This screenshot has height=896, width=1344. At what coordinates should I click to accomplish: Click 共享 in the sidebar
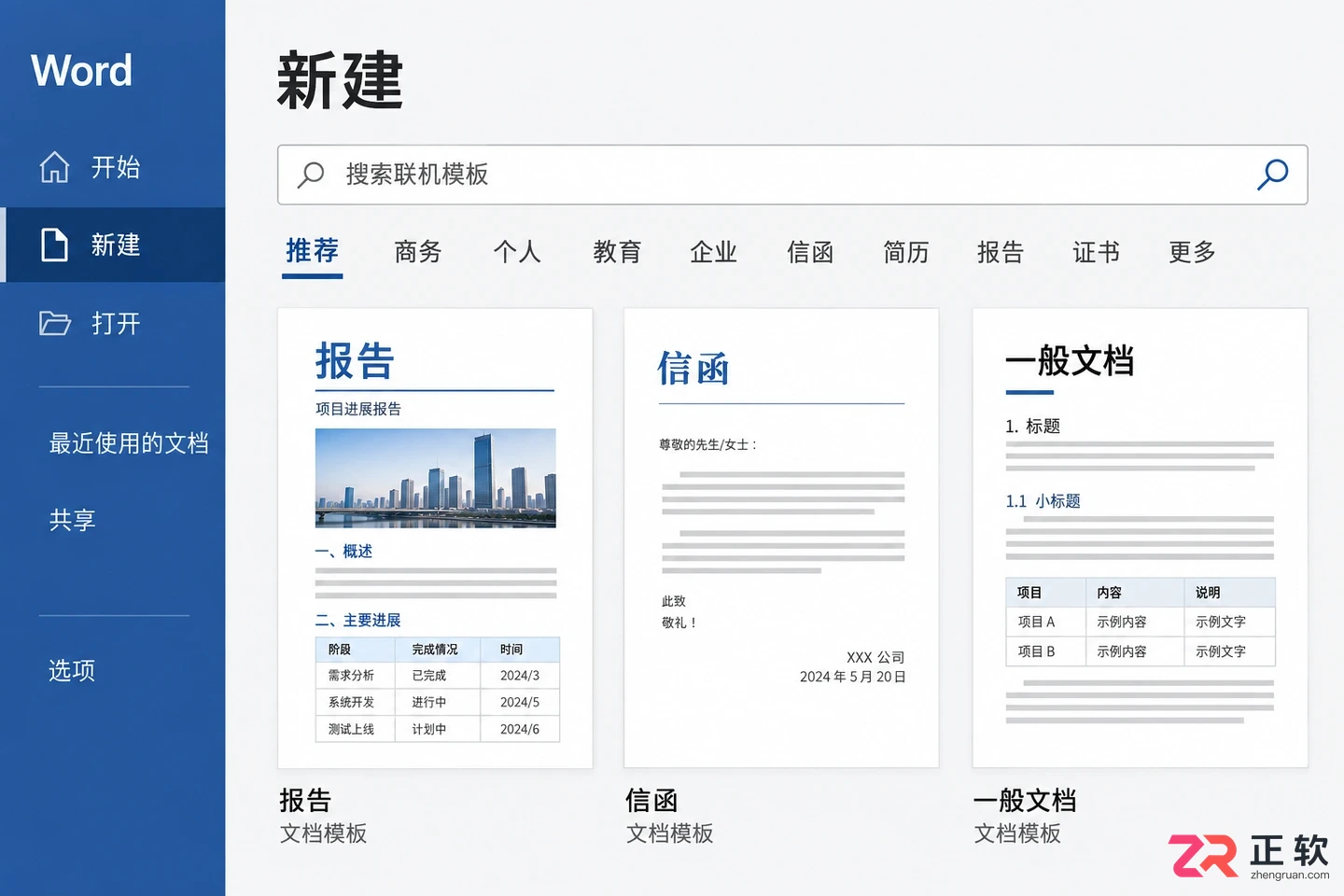click(72, 520)
